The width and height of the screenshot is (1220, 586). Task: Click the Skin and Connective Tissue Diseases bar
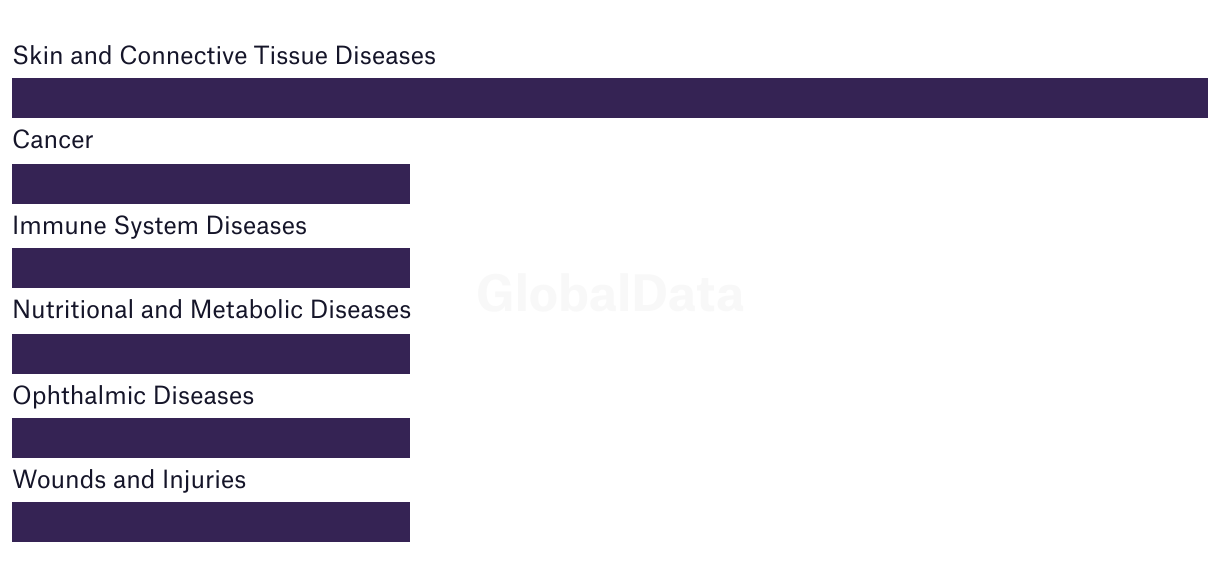(610, 98)
